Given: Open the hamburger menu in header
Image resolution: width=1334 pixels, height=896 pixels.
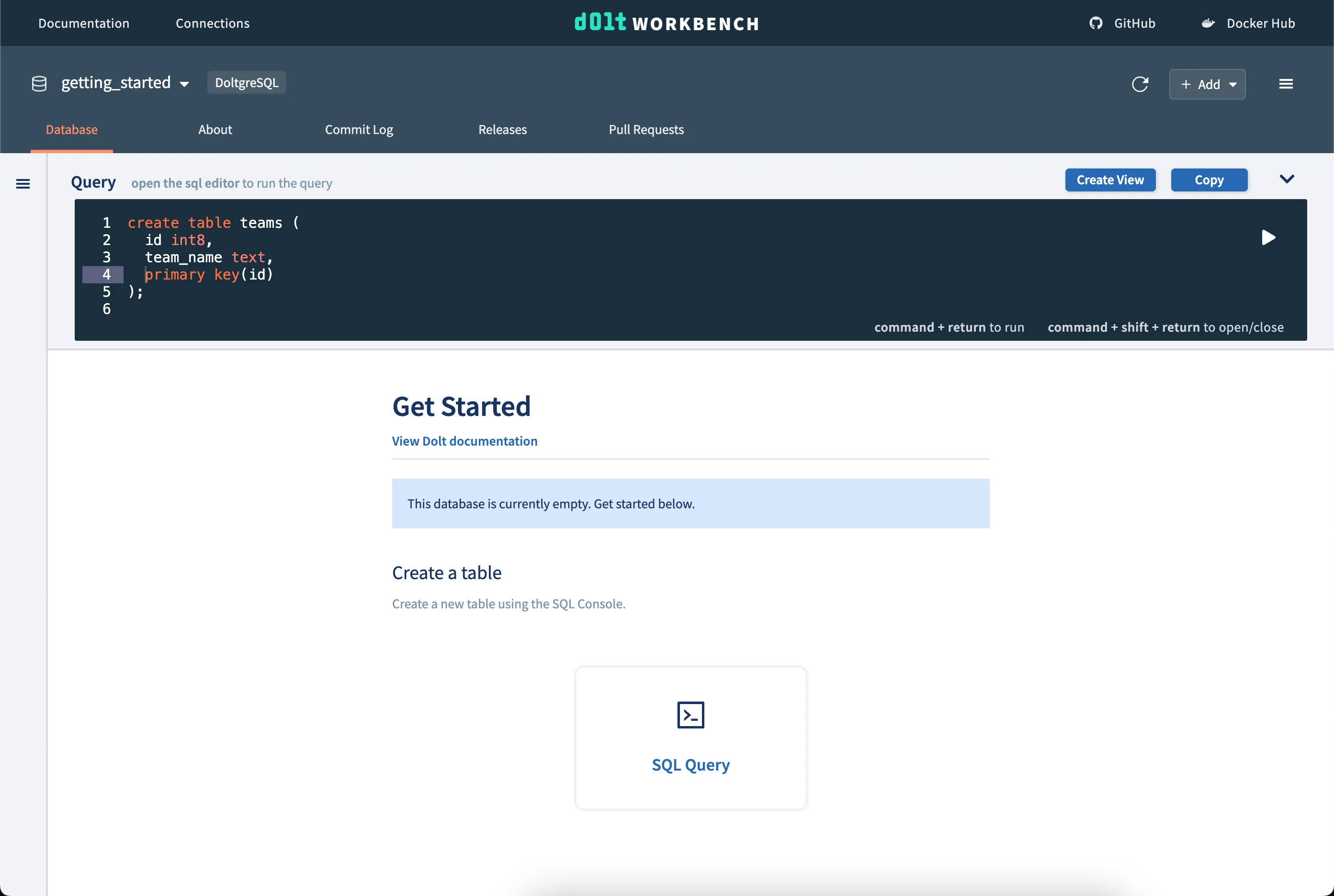Looking at the screenshot, I should pyautogui.click(x=1286, y=84).
